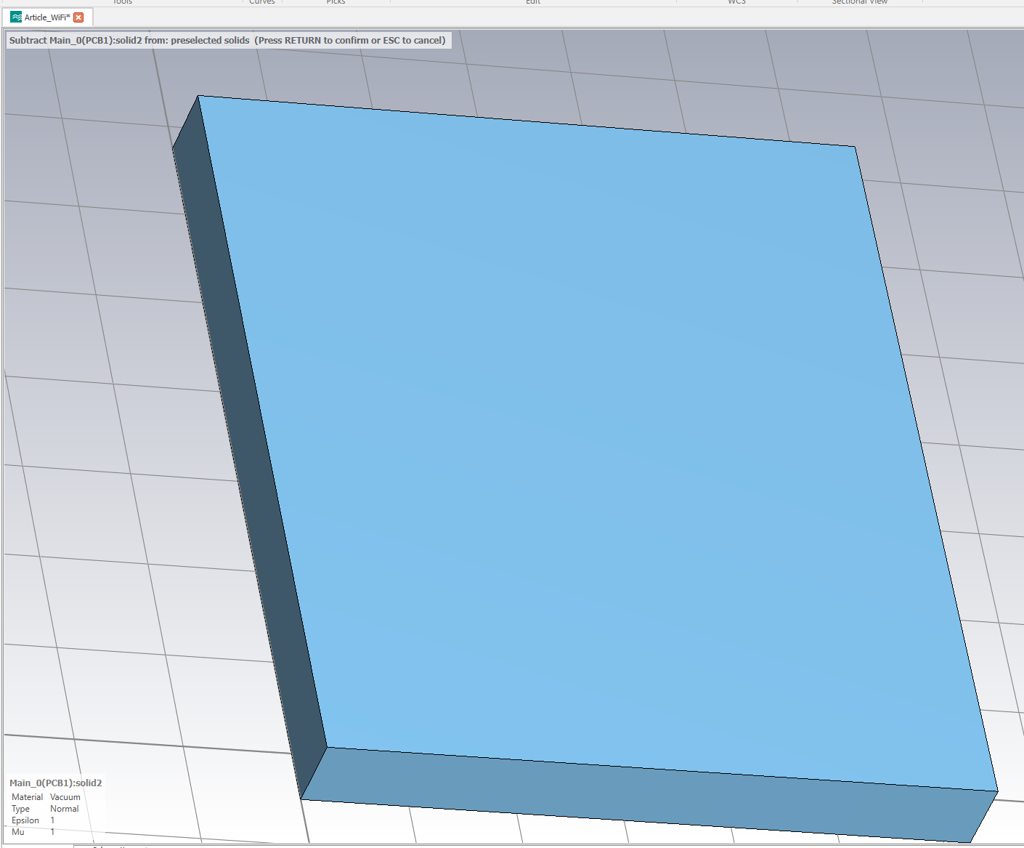This screenshot has height=848, width=1024.
Task: Close the Article_WiFi document tab
Action: 78,18
